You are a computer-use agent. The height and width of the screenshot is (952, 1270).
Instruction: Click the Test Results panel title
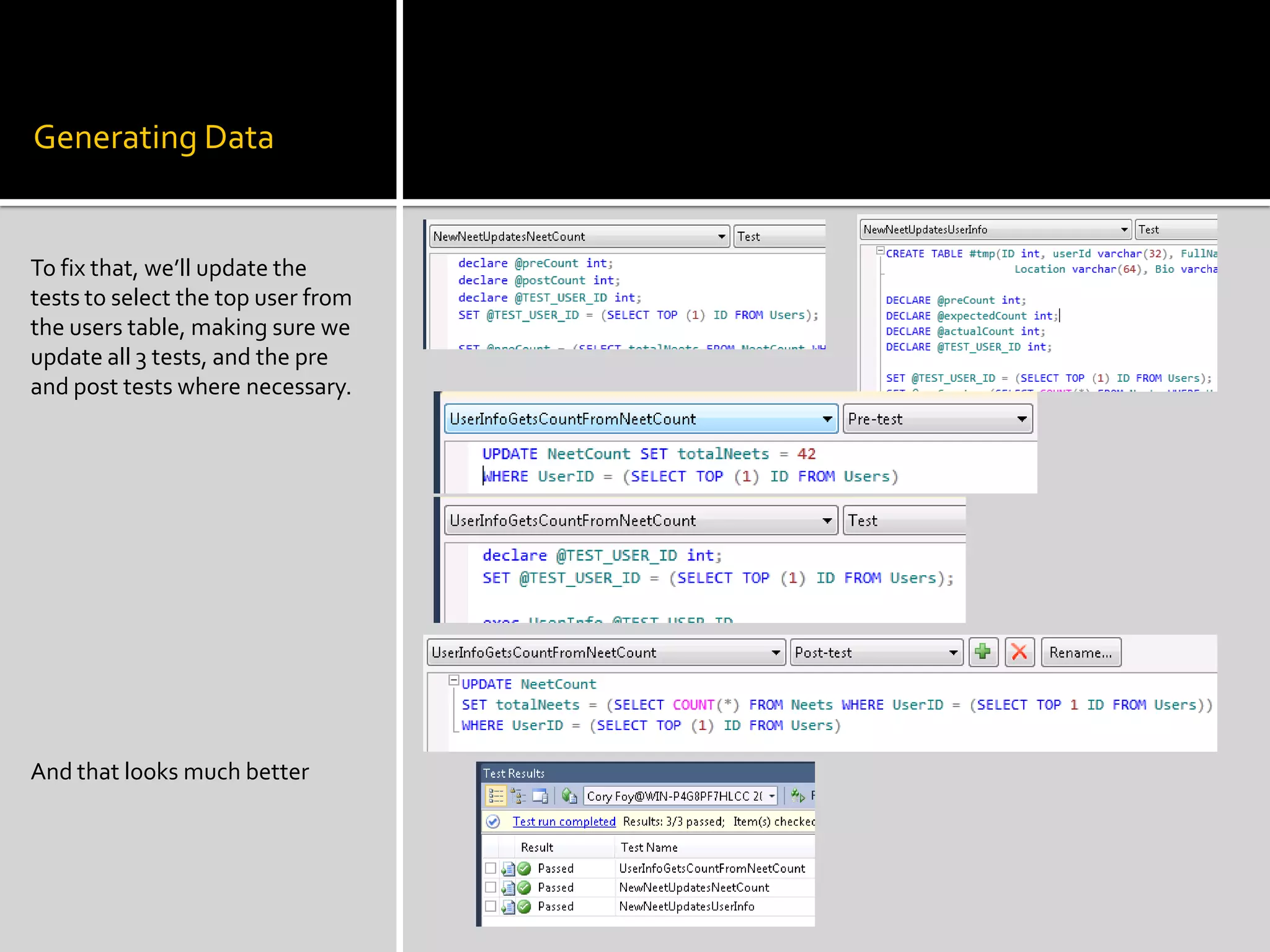[513, 773]
